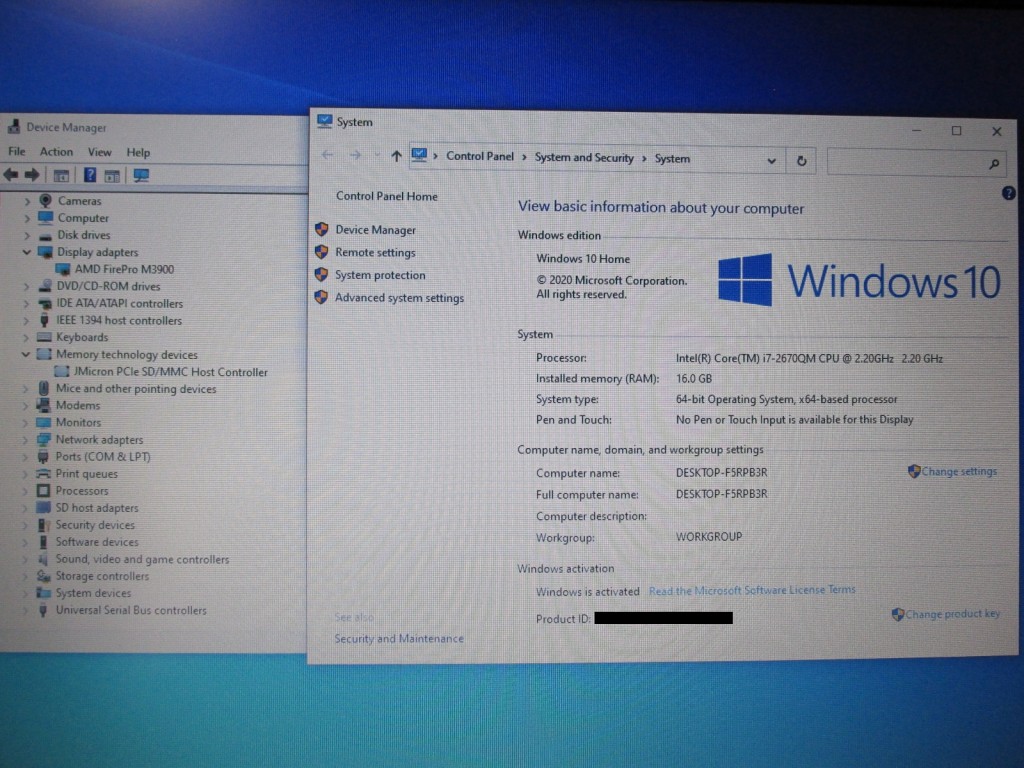
Task: Collapse the Memory technology devices node
Action: pos(26,355)
